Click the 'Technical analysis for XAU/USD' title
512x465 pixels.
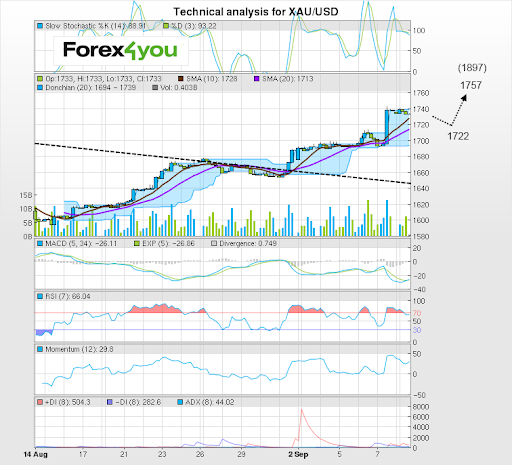click(x=256, y=12)
